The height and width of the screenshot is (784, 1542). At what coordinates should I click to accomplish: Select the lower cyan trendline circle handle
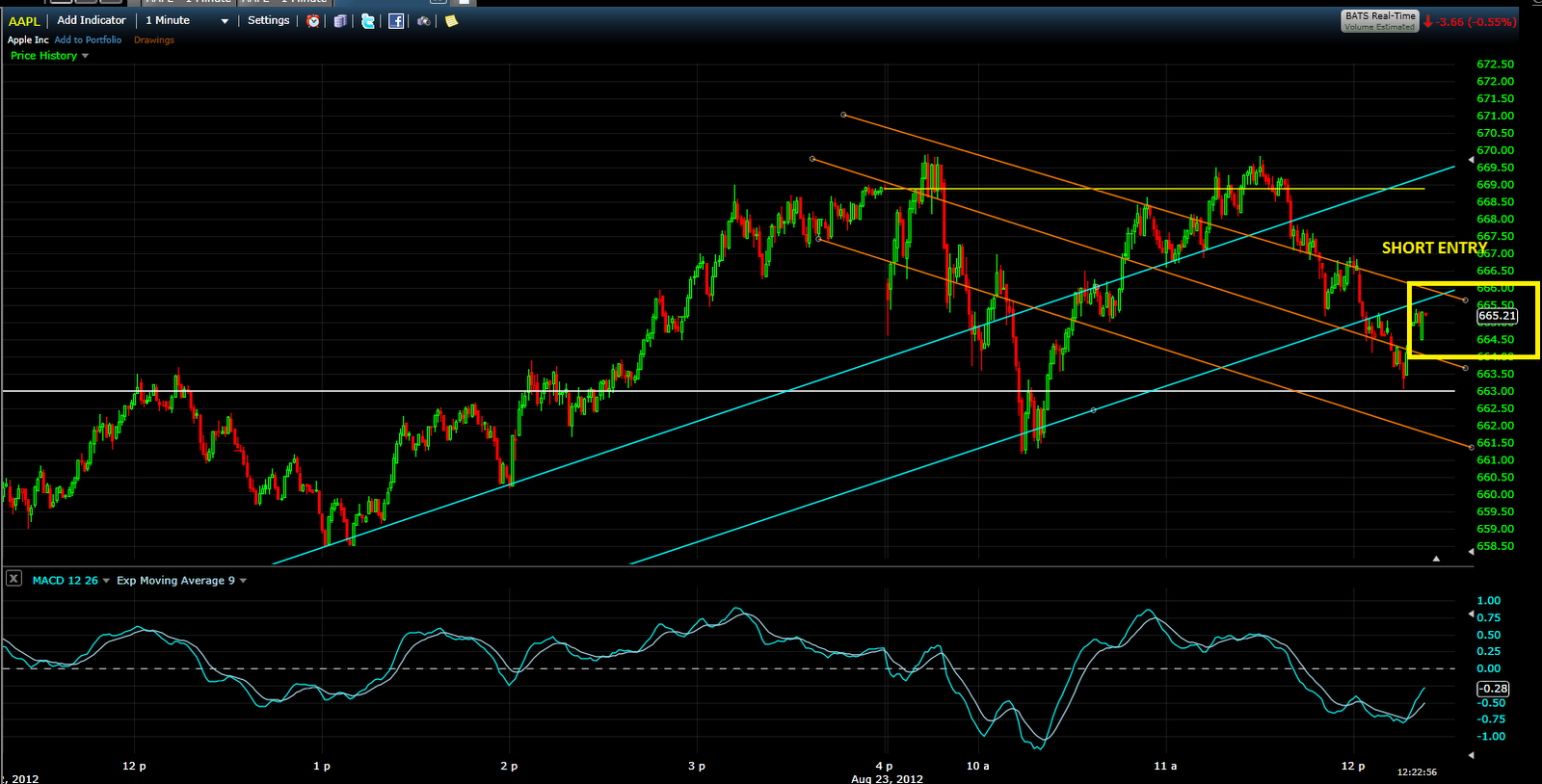[x=1093, y=410]
